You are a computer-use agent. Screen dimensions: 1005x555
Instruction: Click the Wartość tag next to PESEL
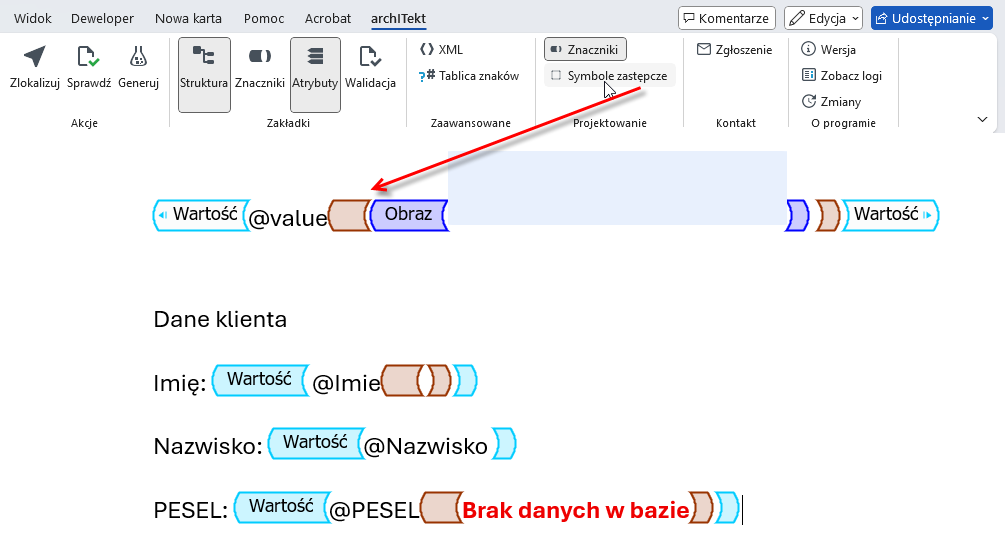[282, 507]
